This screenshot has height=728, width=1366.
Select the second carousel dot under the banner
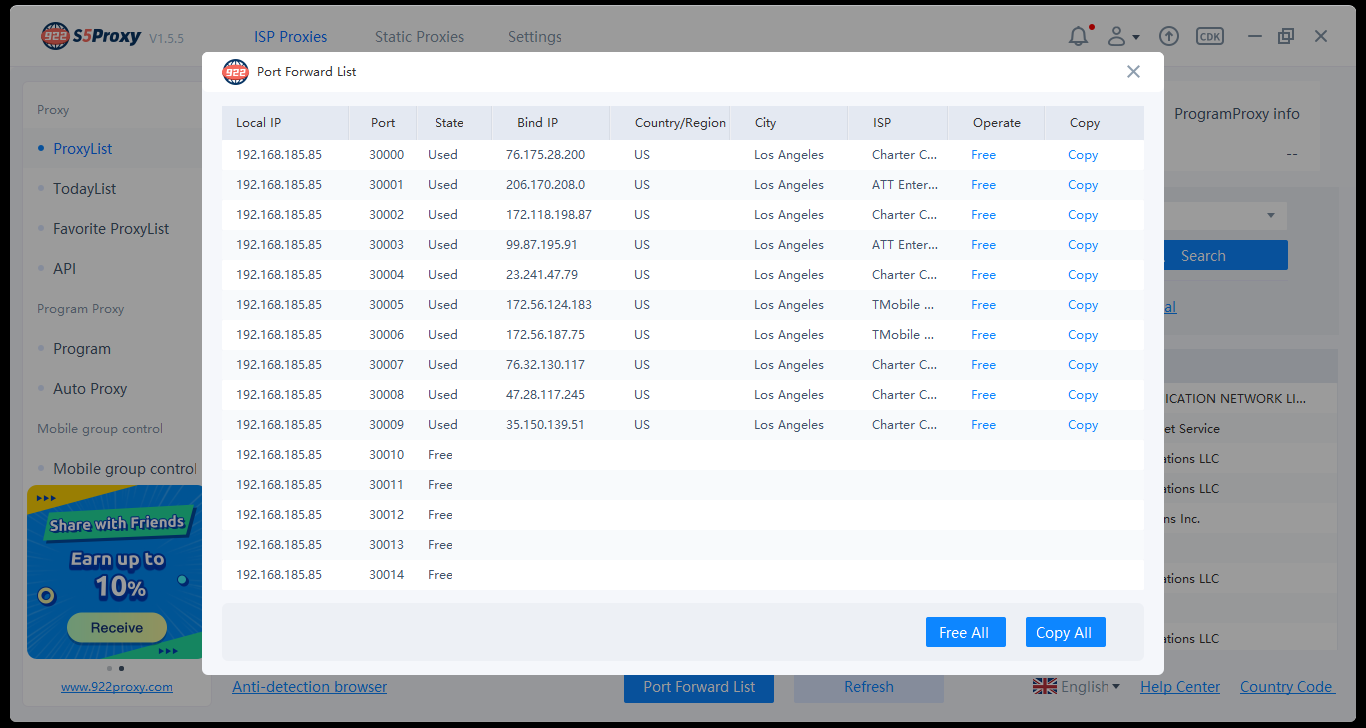121,668
